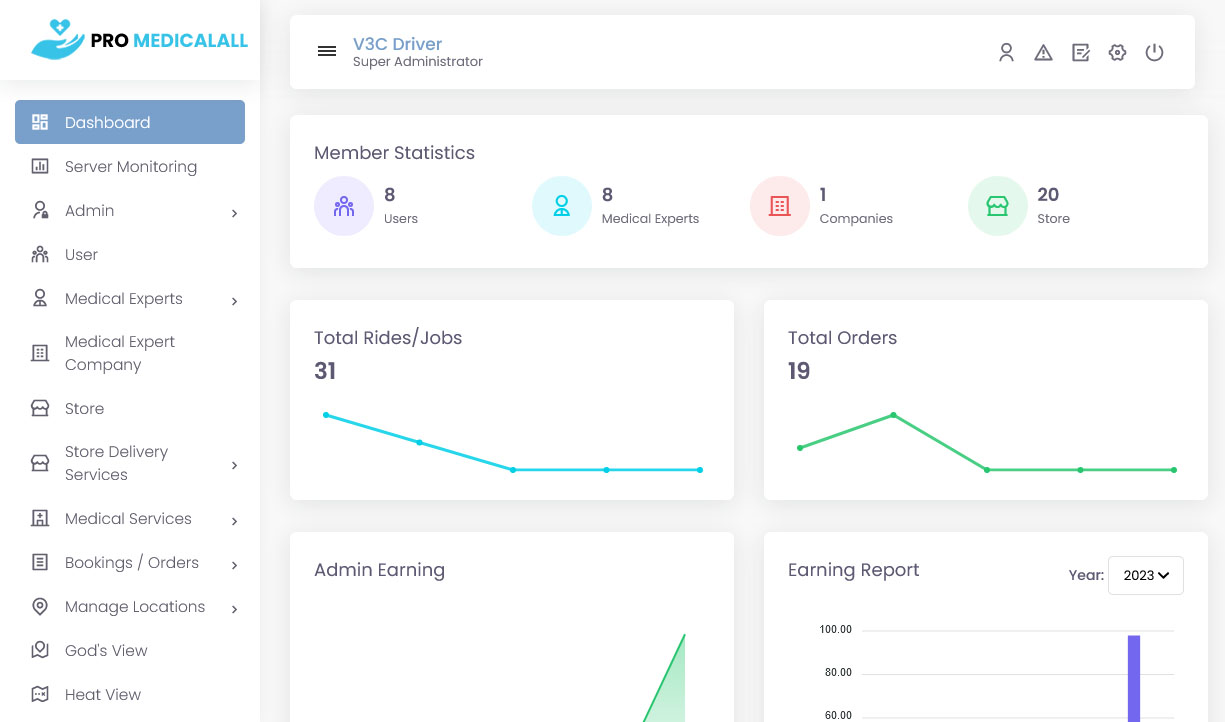Open Medical Expert Company menu label
This screenshot has width=1225, height=722.
(x=120, y=353)
